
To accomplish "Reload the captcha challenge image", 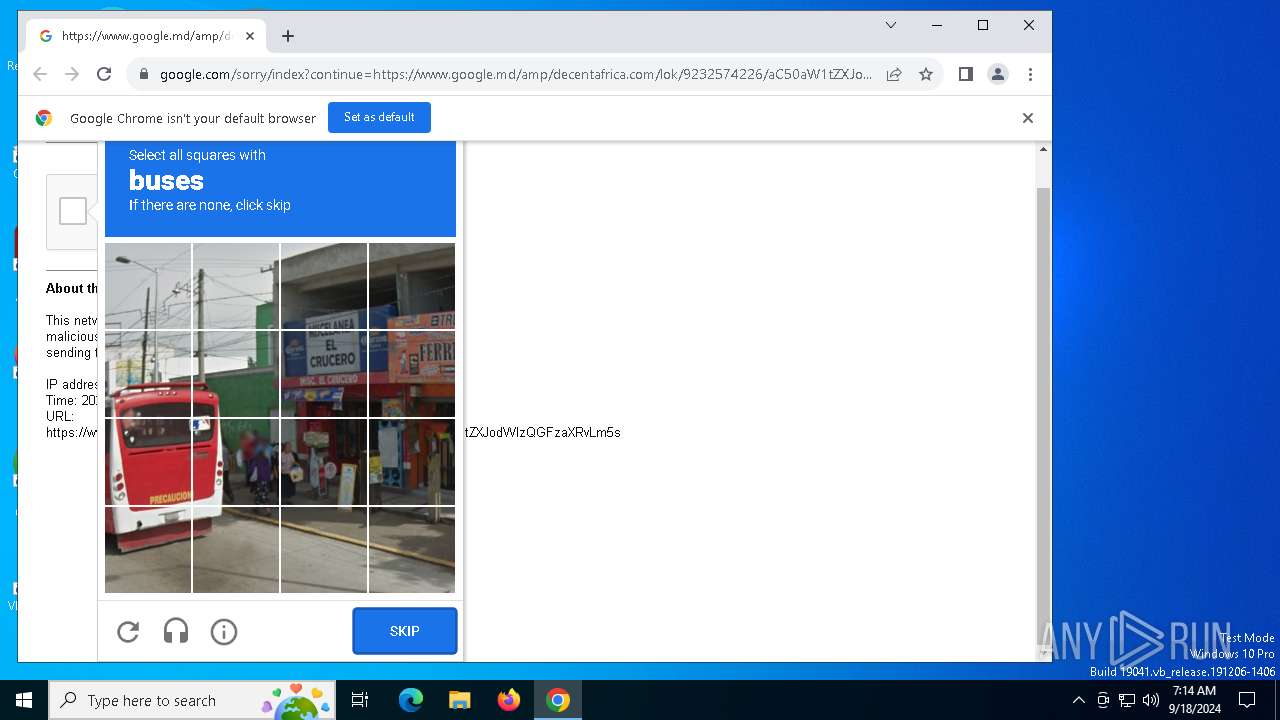I will (128, 631).
